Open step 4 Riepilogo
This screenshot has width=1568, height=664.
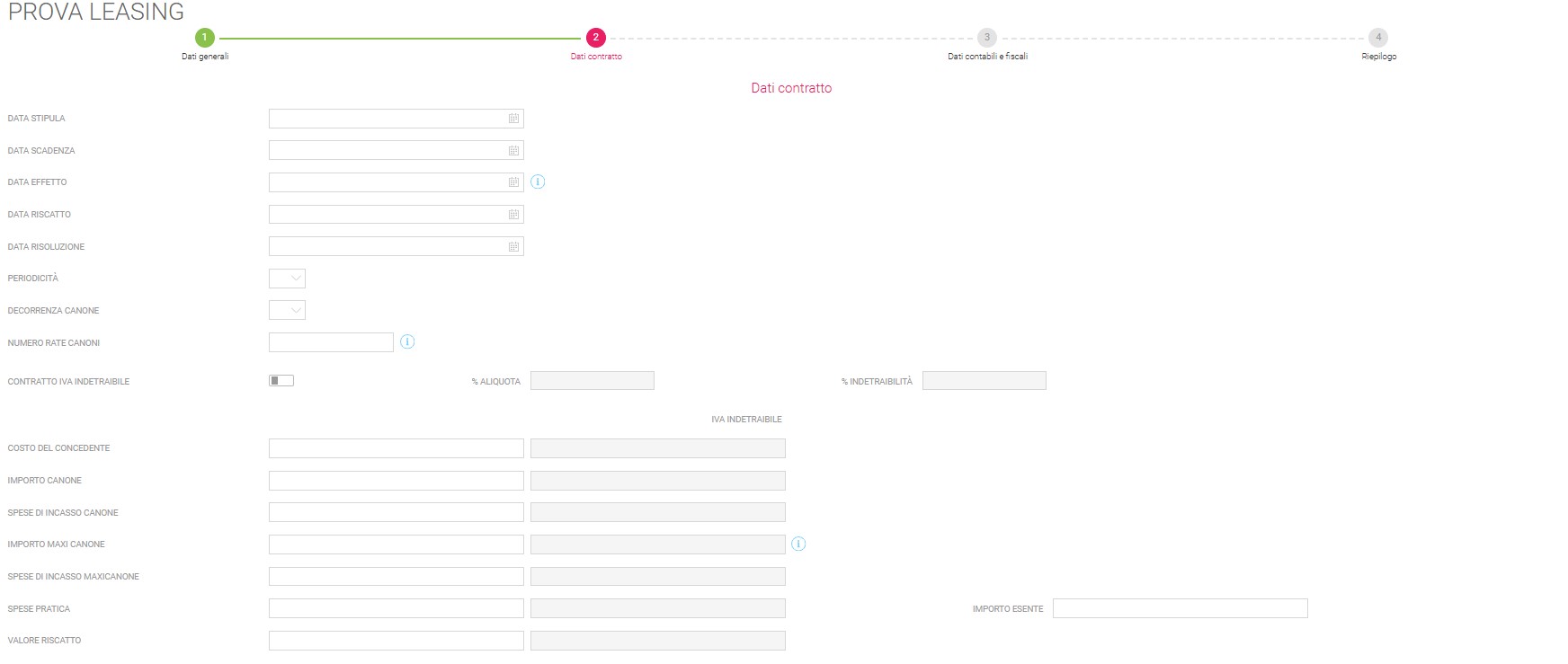(x=1378, y=38)
